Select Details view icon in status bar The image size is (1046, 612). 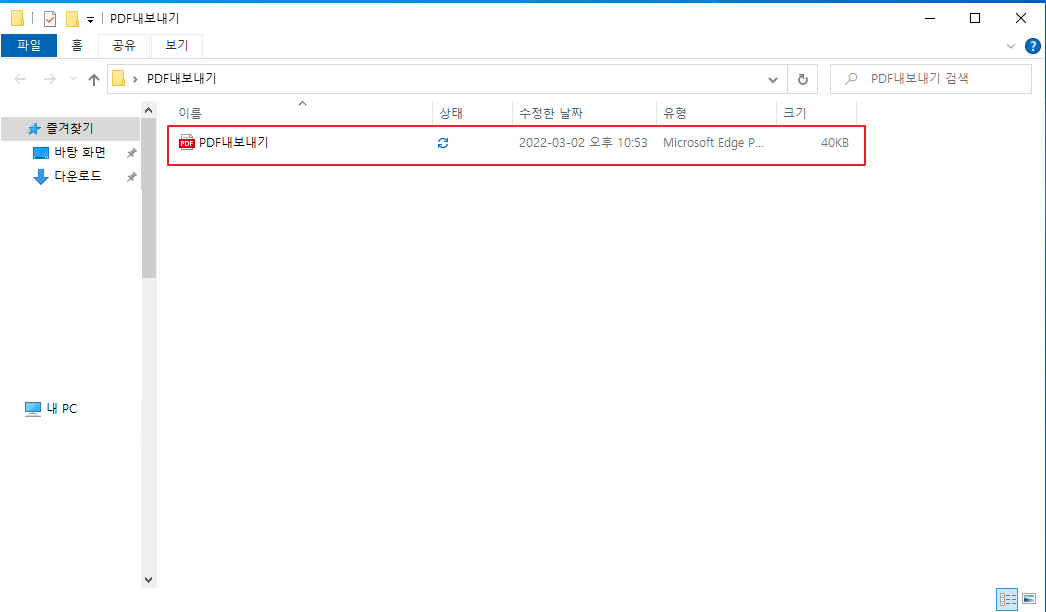(x=1007, y=599)
